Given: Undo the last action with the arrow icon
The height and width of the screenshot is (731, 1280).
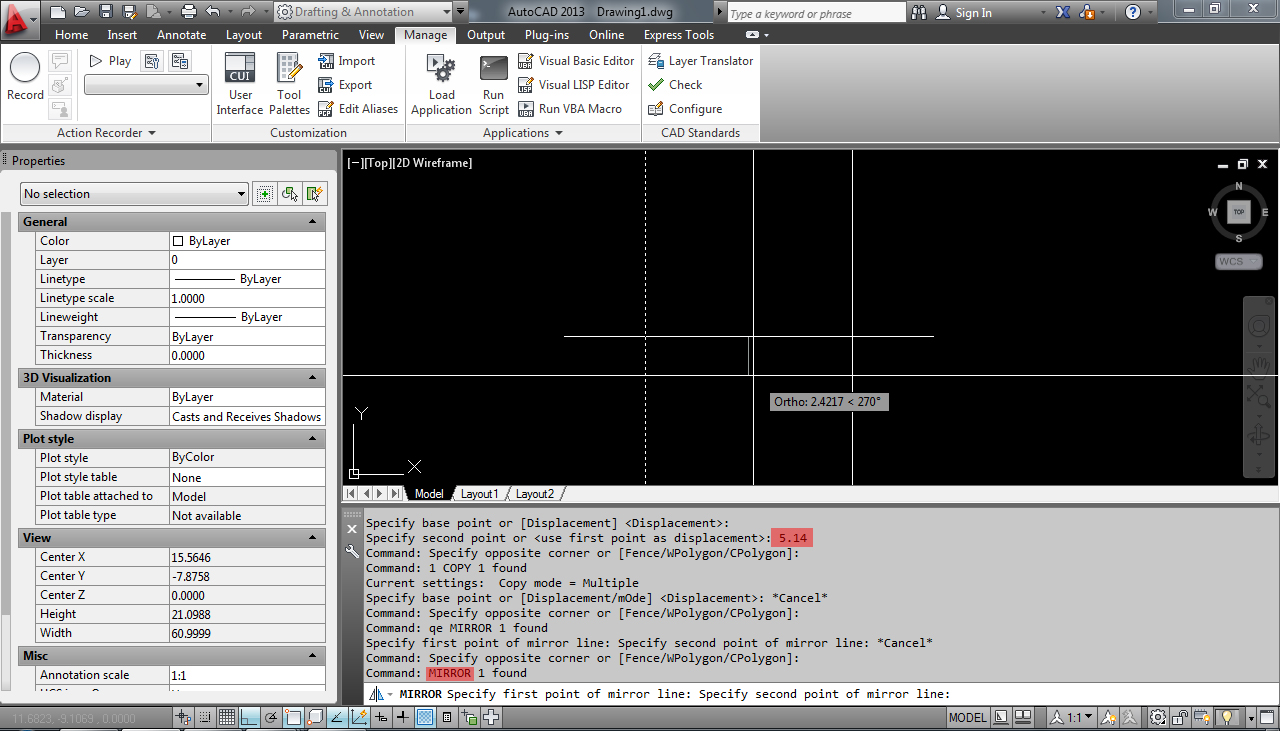Looking at the screenshot, I should coord(212,12).
